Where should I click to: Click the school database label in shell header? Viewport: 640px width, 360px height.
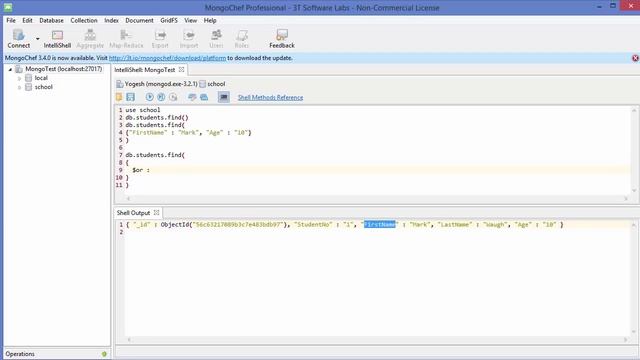(216, 84)
